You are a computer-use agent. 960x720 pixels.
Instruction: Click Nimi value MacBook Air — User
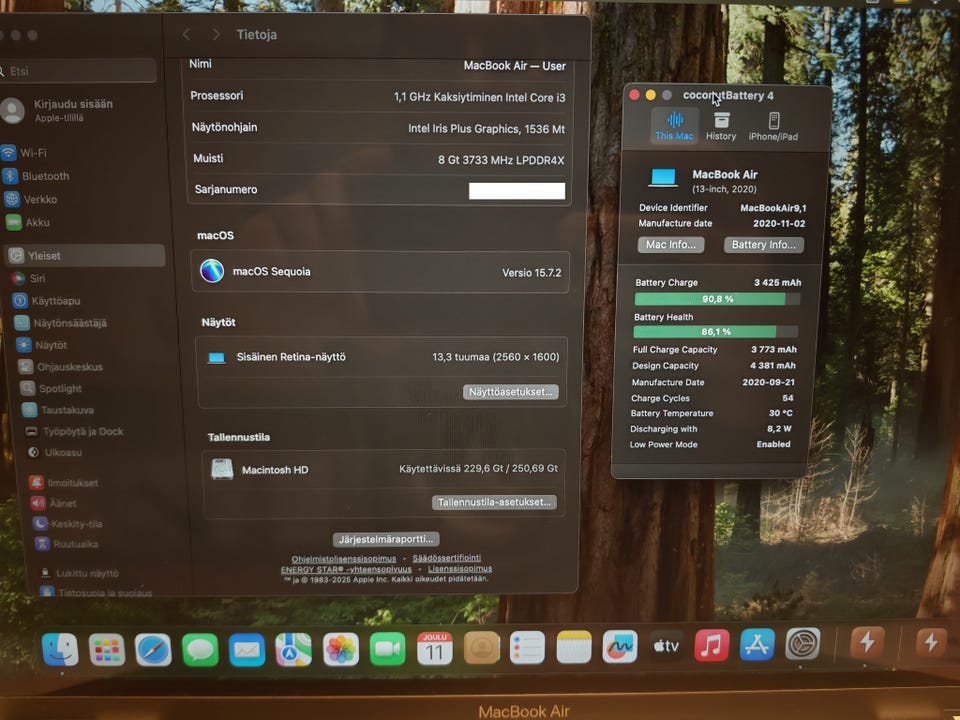[x=514, y=66]
